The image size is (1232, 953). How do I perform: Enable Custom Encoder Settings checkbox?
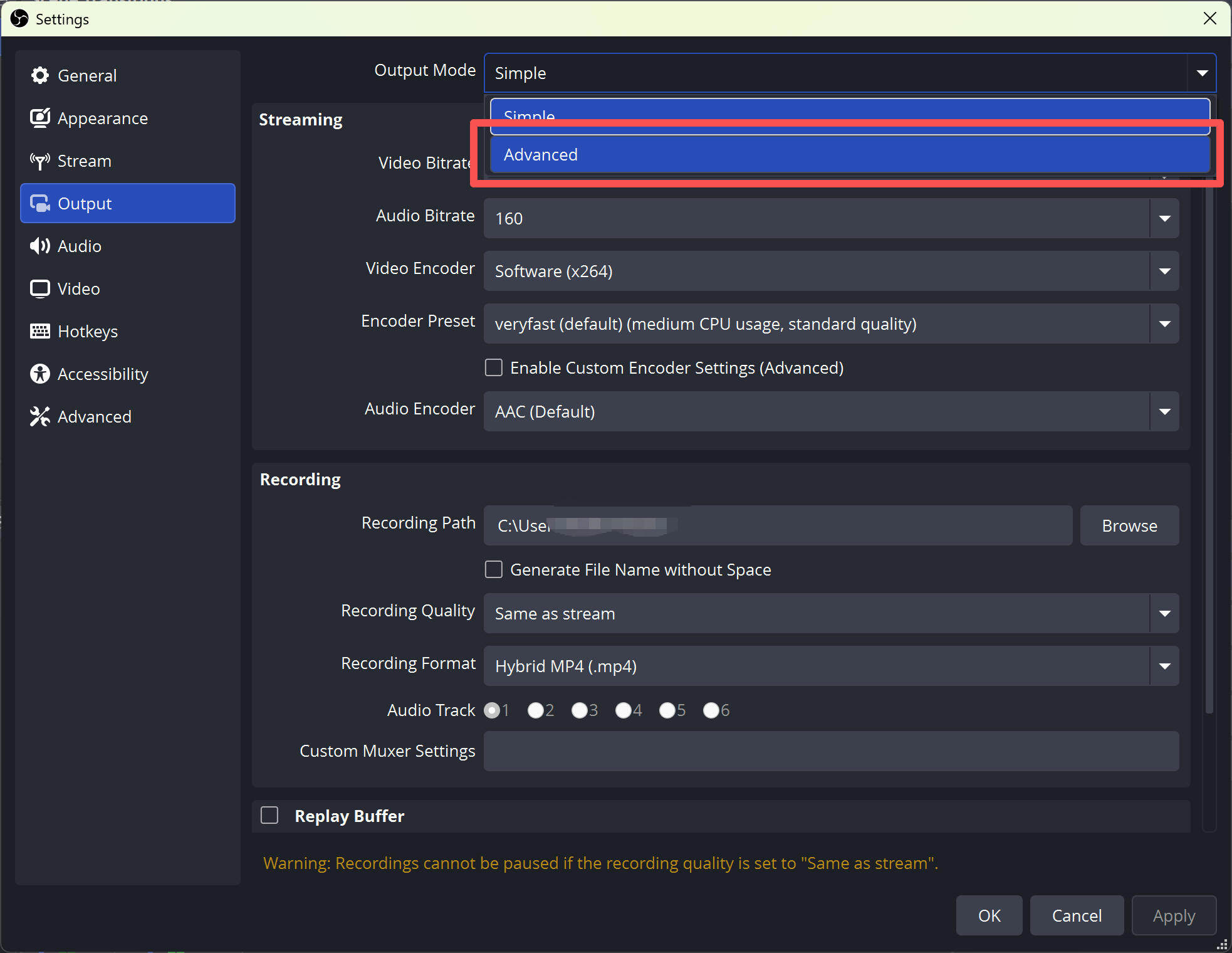coord(494,367)
